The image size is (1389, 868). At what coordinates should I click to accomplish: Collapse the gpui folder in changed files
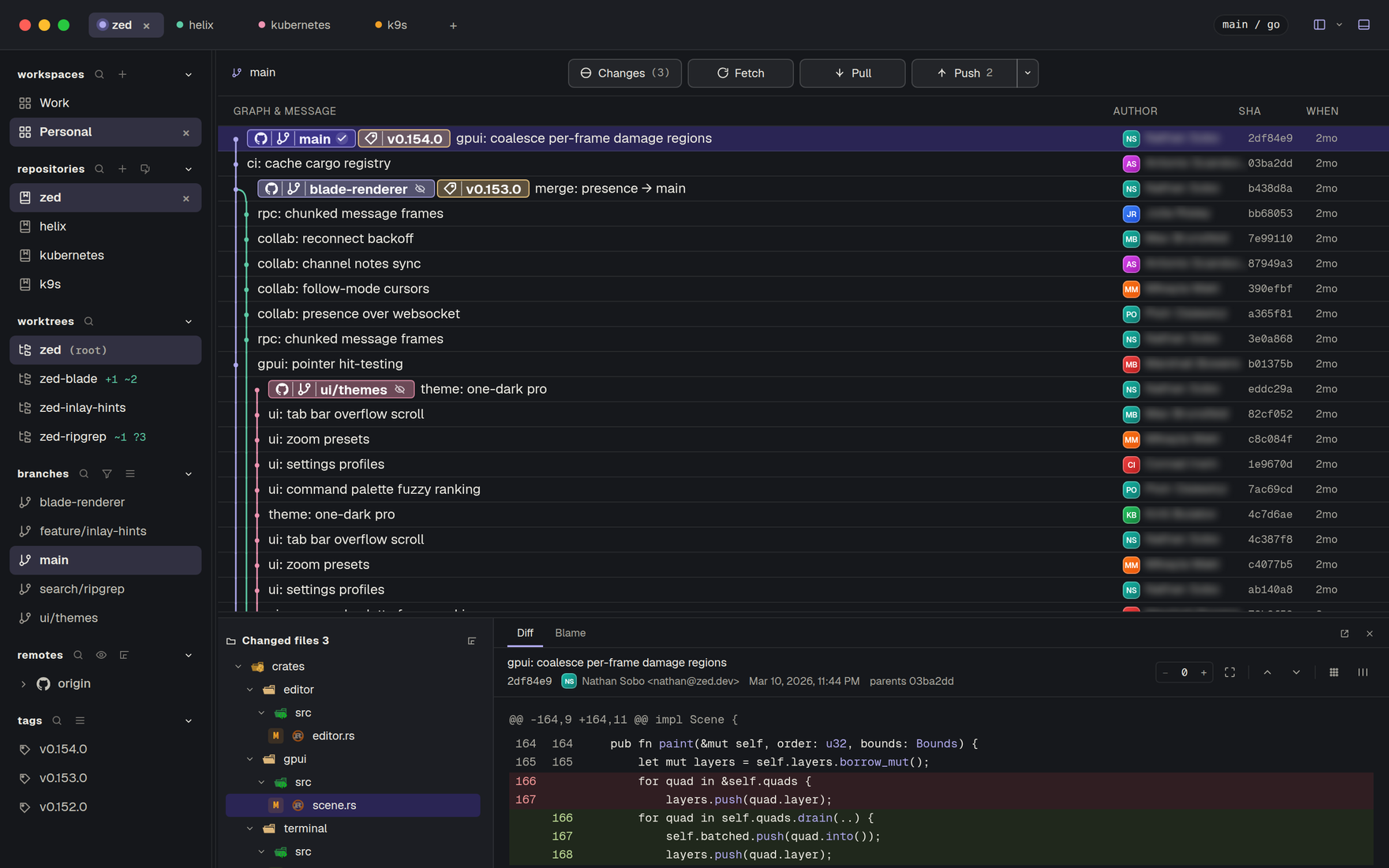[250, 759]
